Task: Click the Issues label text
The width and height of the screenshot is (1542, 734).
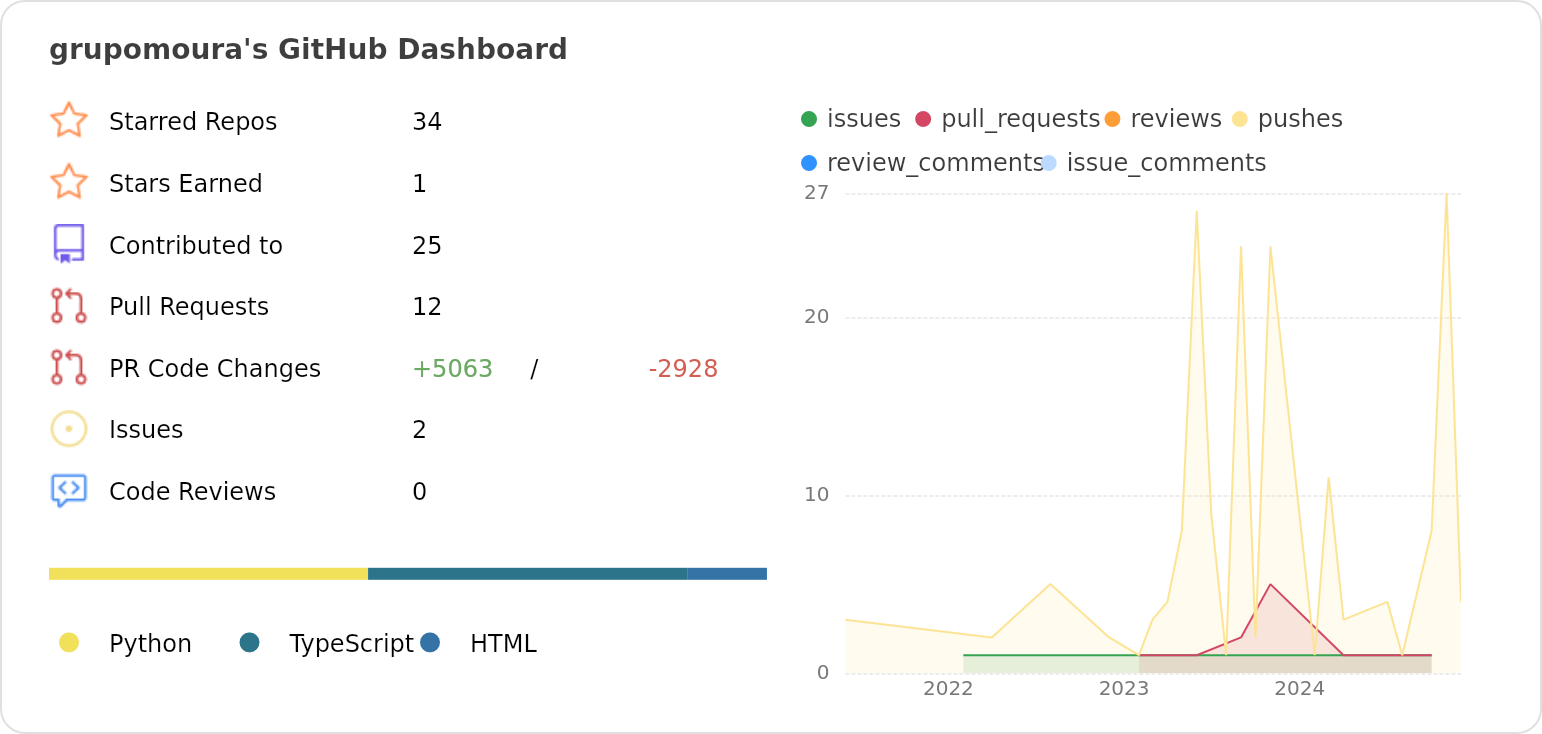Action: click(x=146, y=430)
